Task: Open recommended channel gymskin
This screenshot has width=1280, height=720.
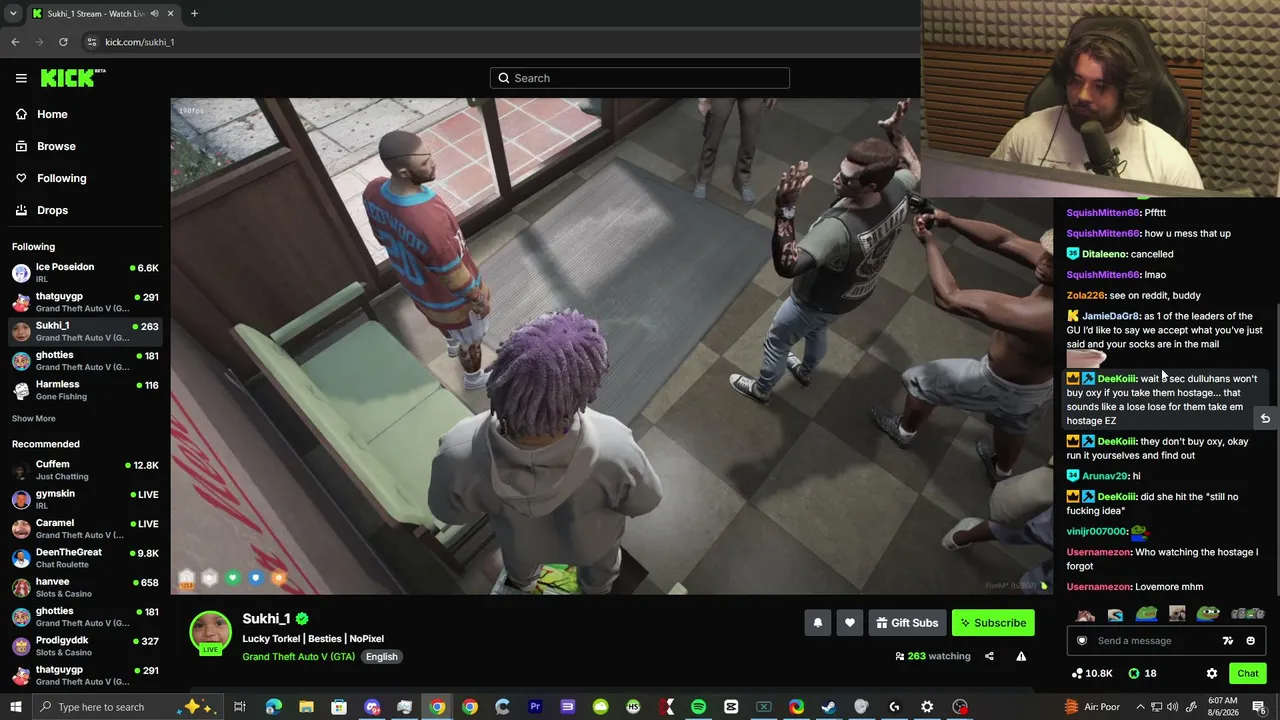Action: click(x=85, y=499)
